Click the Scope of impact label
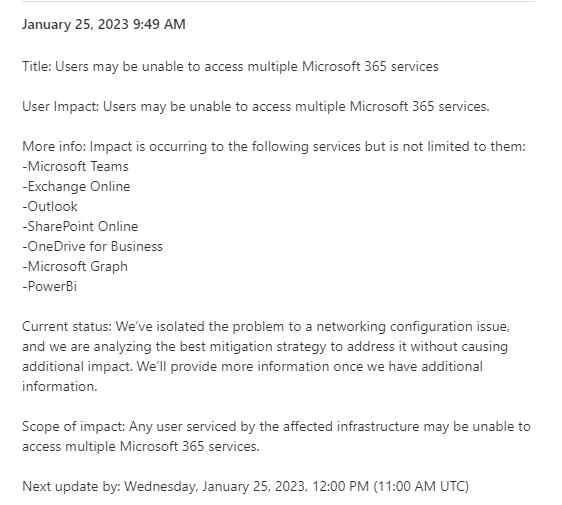Screen dimensions: 562x505 73,427
